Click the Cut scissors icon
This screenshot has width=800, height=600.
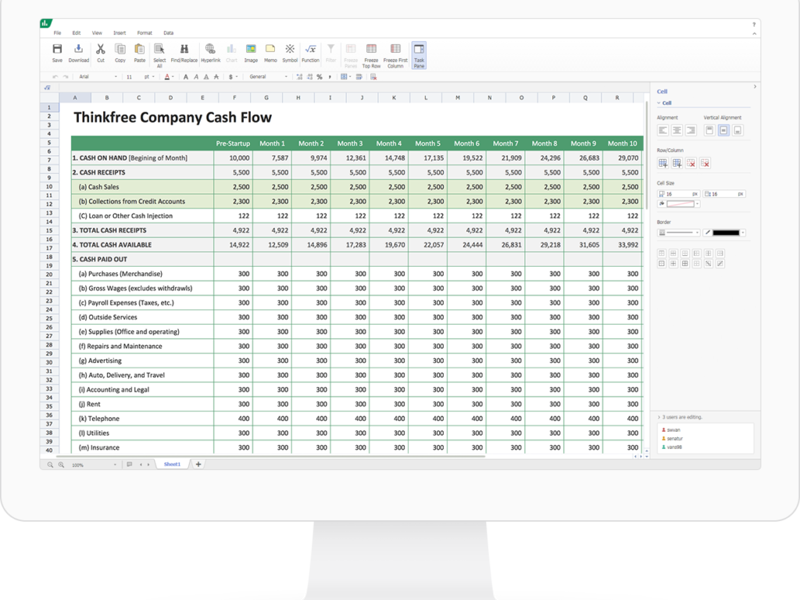(100, 49)
